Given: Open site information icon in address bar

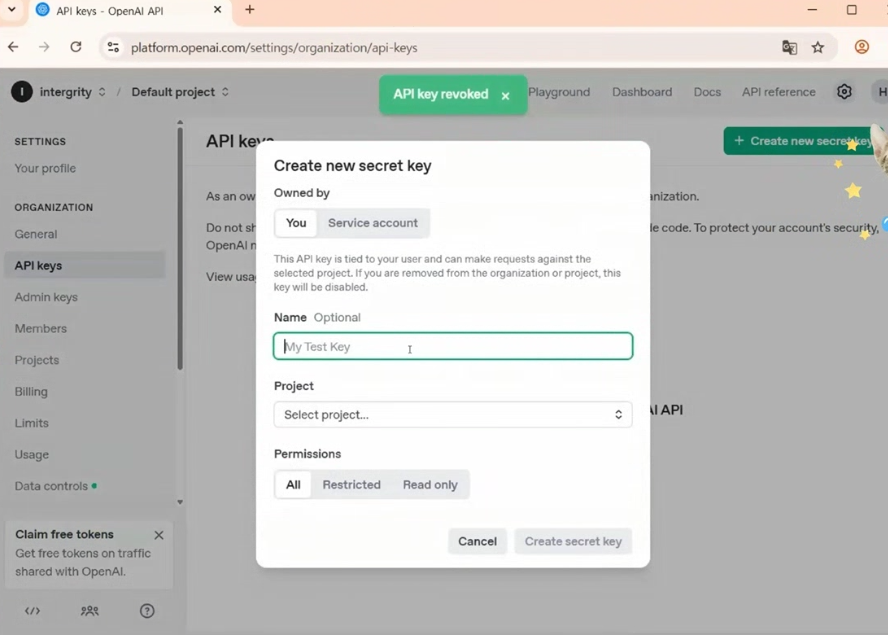Looking at the screenshot, I should [113, 48].
